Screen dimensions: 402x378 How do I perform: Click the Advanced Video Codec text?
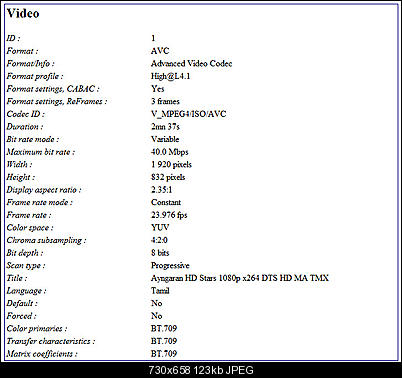(x=191, y=64)
